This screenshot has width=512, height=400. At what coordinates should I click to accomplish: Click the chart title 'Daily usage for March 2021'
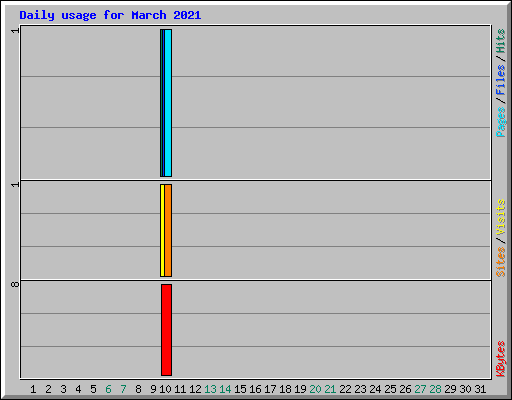(x=110, y=15)
